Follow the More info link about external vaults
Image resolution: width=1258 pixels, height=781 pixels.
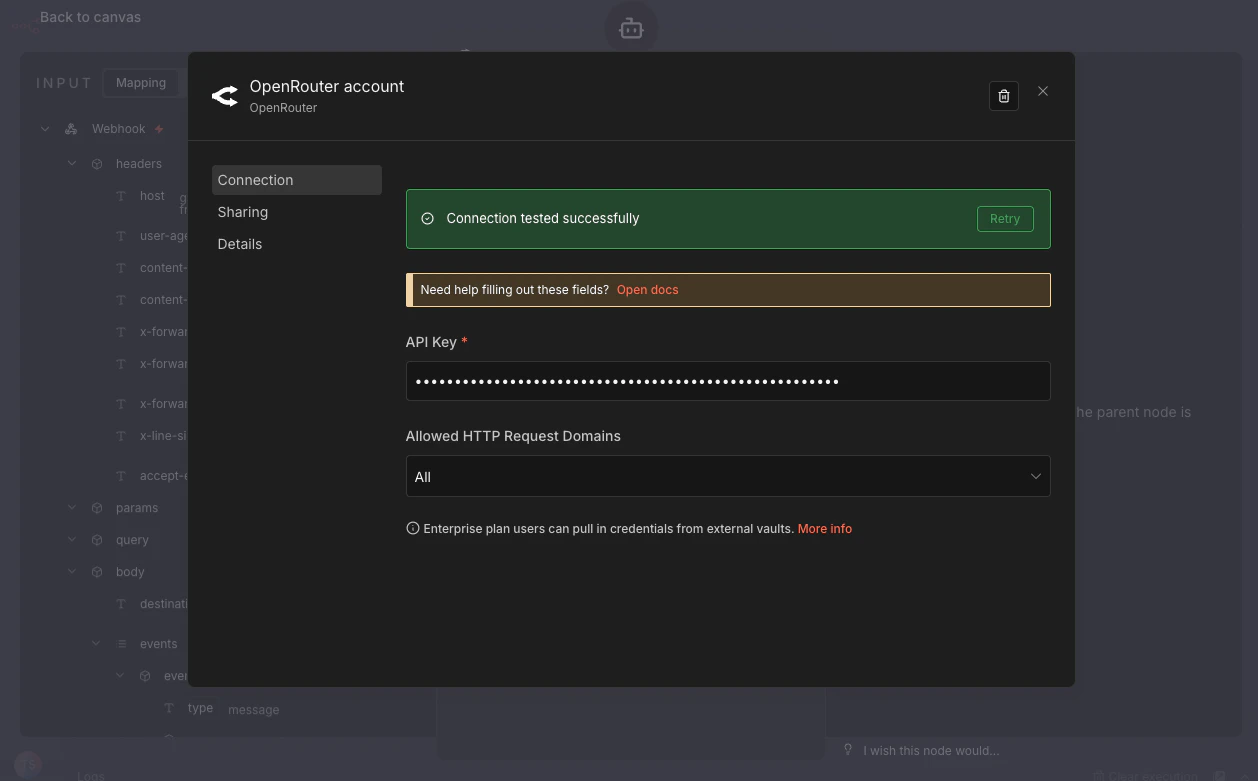825,528
